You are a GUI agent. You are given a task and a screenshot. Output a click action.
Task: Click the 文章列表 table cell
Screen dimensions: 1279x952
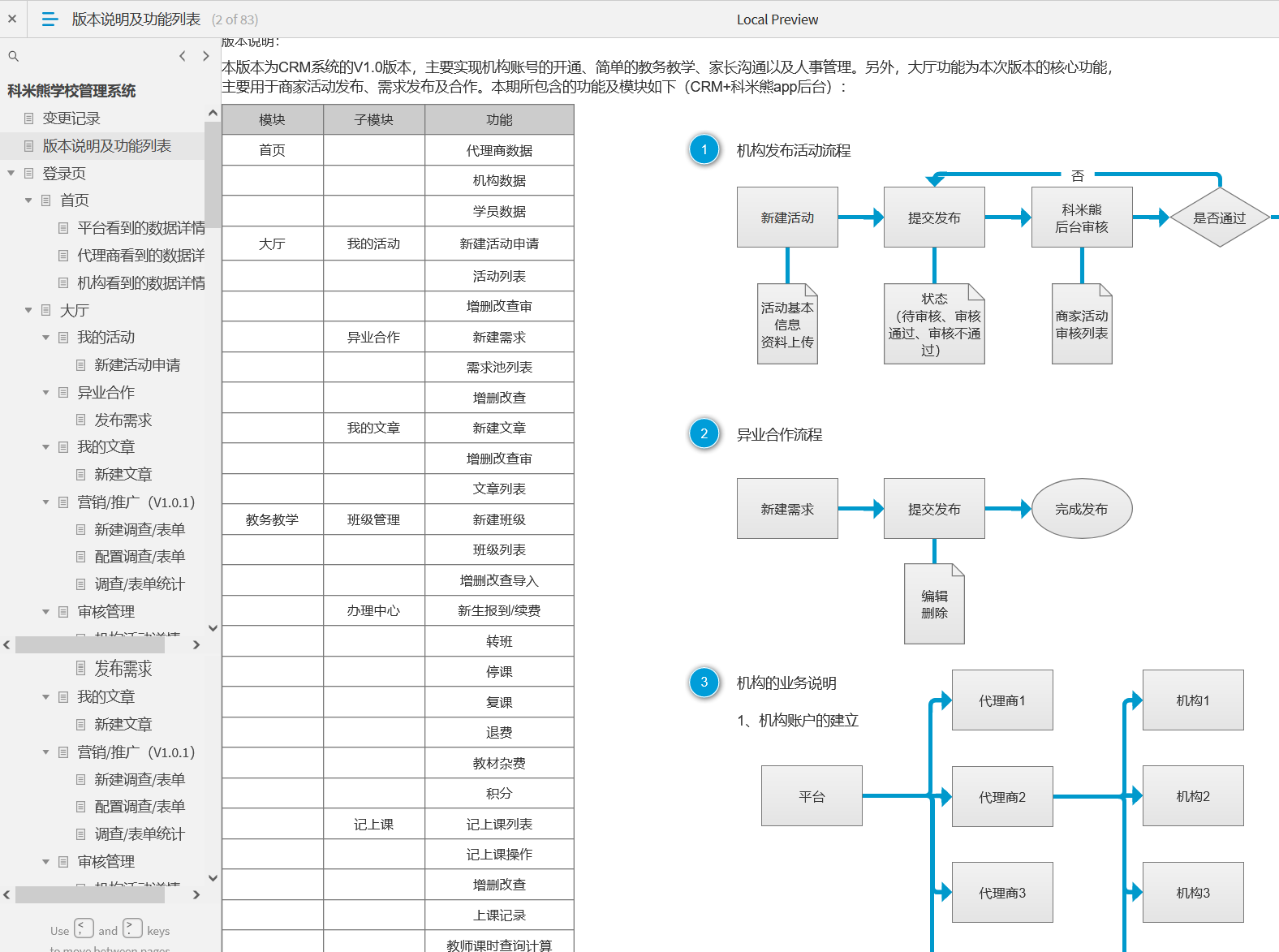499,489
